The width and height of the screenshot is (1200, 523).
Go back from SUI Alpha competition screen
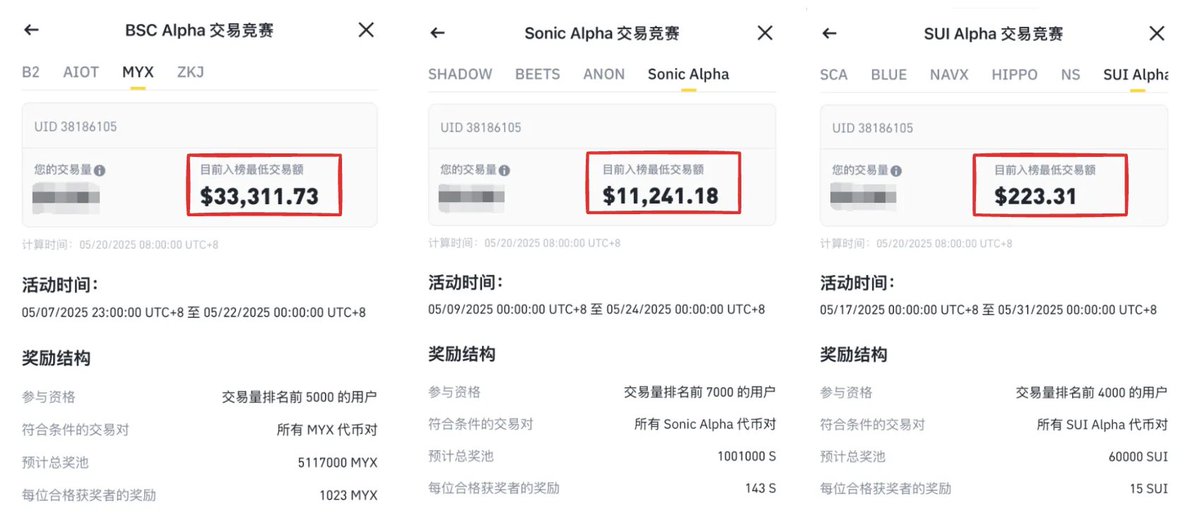(x=829, y=33)
